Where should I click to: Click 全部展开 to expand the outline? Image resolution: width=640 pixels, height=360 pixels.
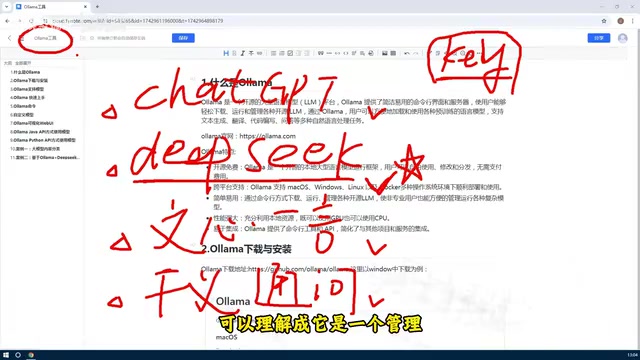pos(23,63)
